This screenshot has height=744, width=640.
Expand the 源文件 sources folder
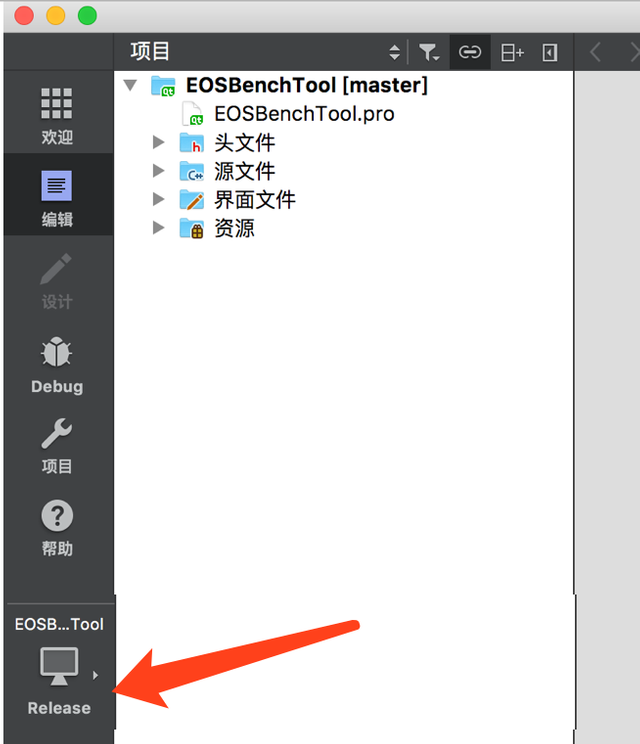[x=158, y=171]
